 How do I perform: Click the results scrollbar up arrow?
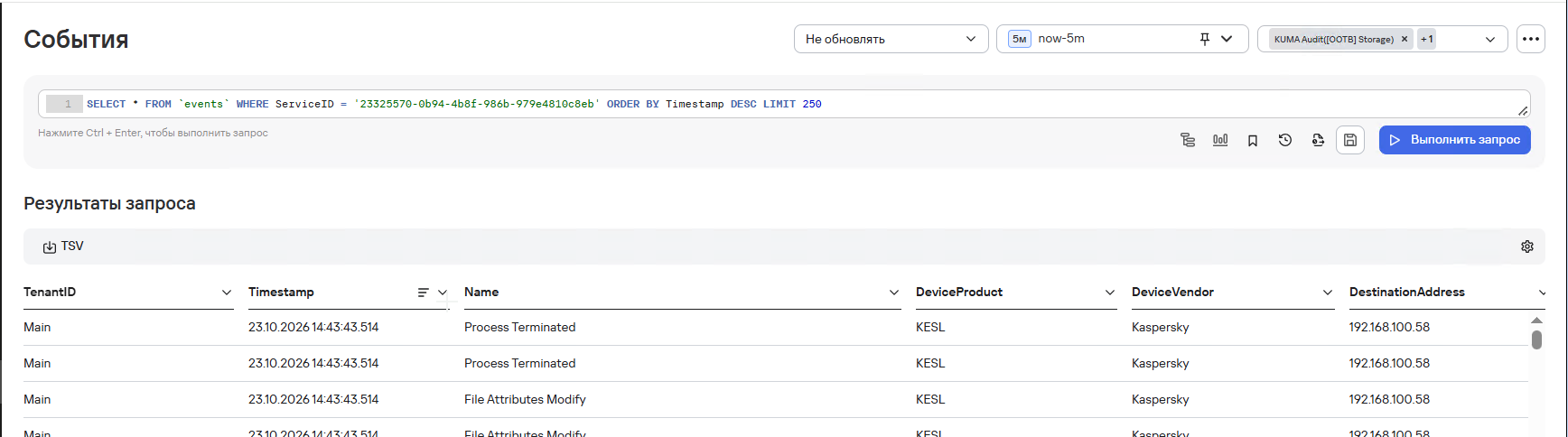[x=1536, y=321]
